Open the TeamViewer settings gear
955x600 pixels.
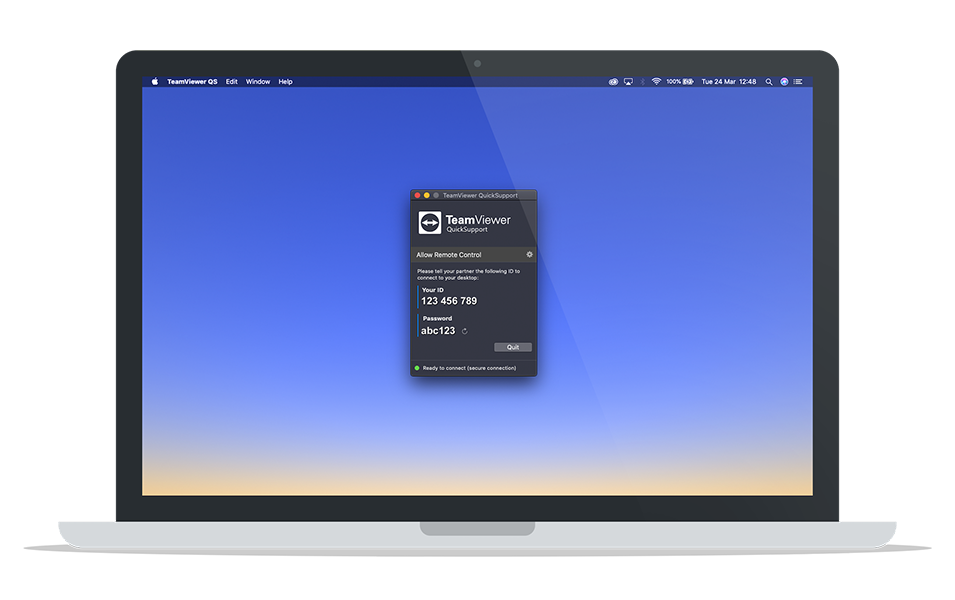click(x=529, y=255)
